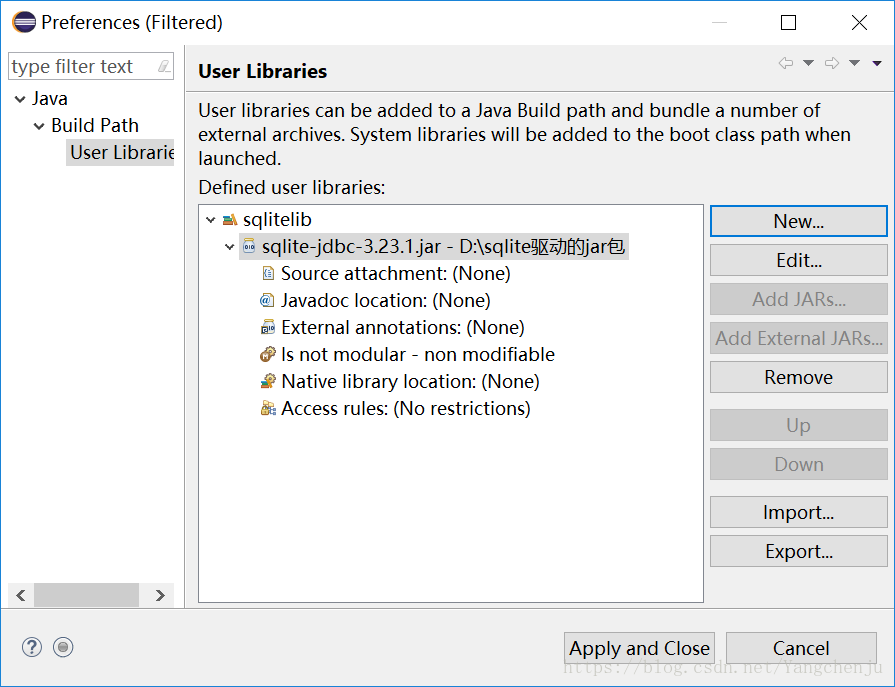Click the Access rules icon
This screenshot has height=687, width=895.
(x=267, y=408)
